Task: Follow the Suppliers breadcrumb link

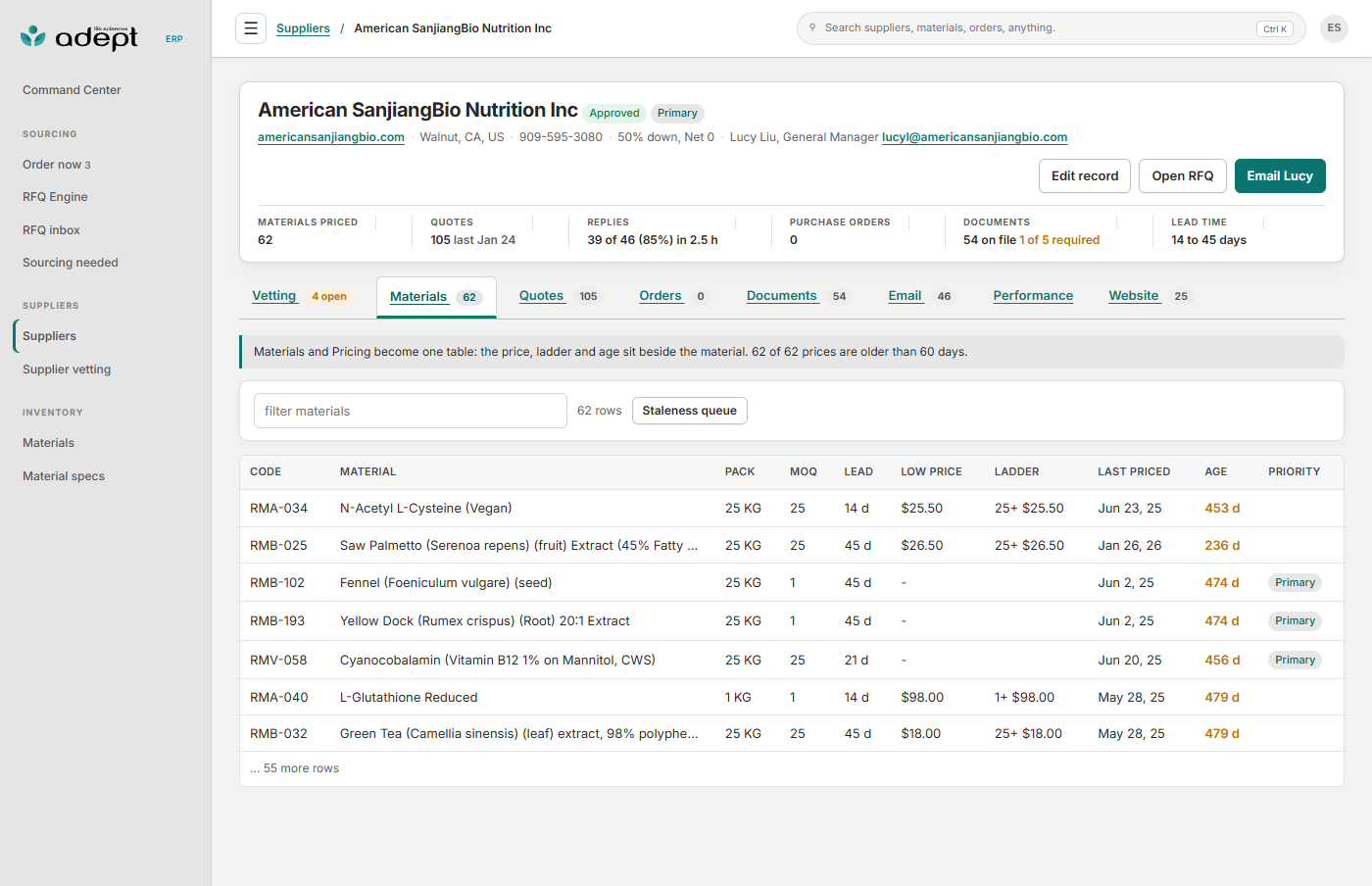Action: (x=303, y=28)
